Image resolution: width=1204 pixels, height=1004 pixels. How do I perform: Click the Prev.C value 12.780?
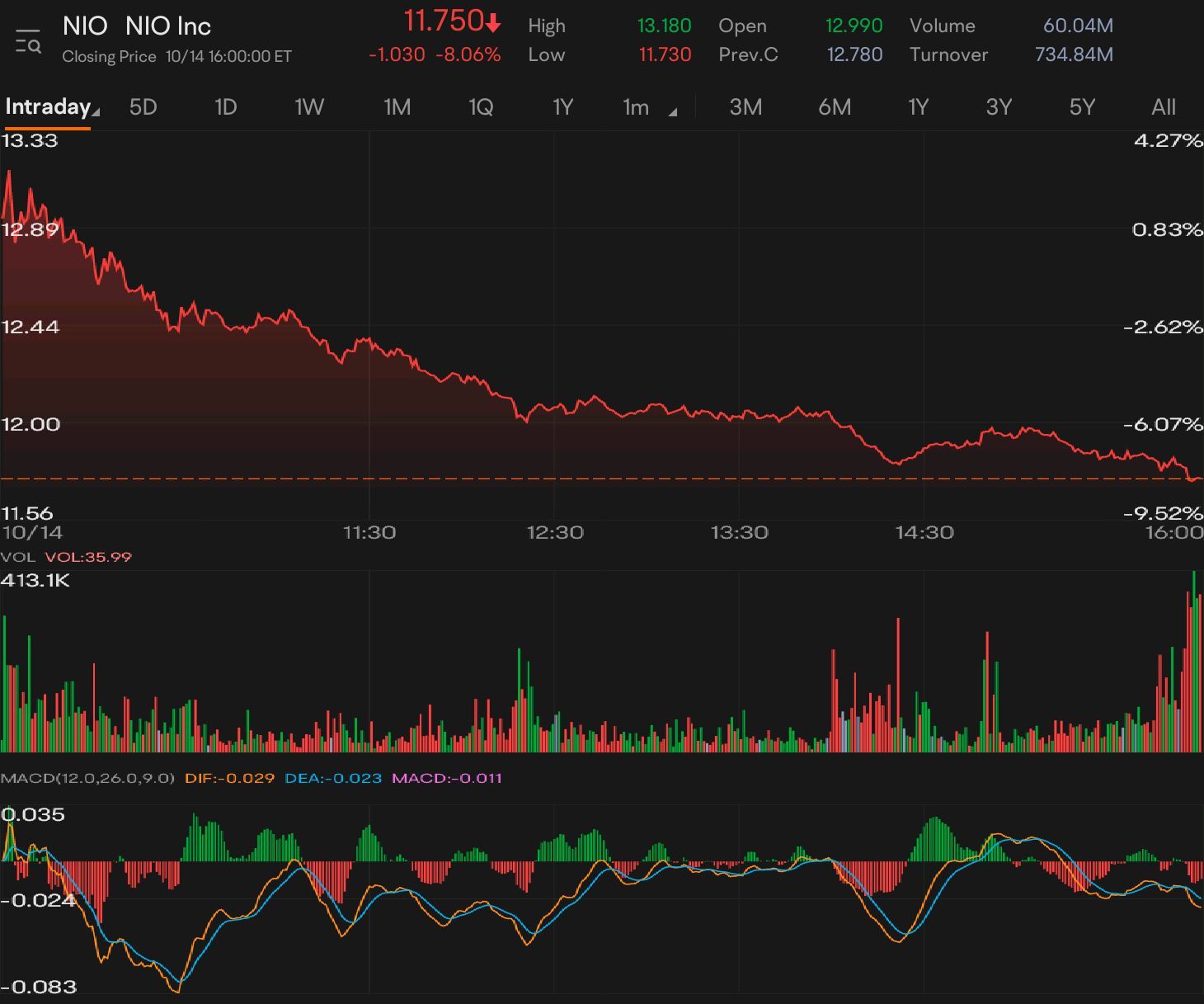(854, 54)
